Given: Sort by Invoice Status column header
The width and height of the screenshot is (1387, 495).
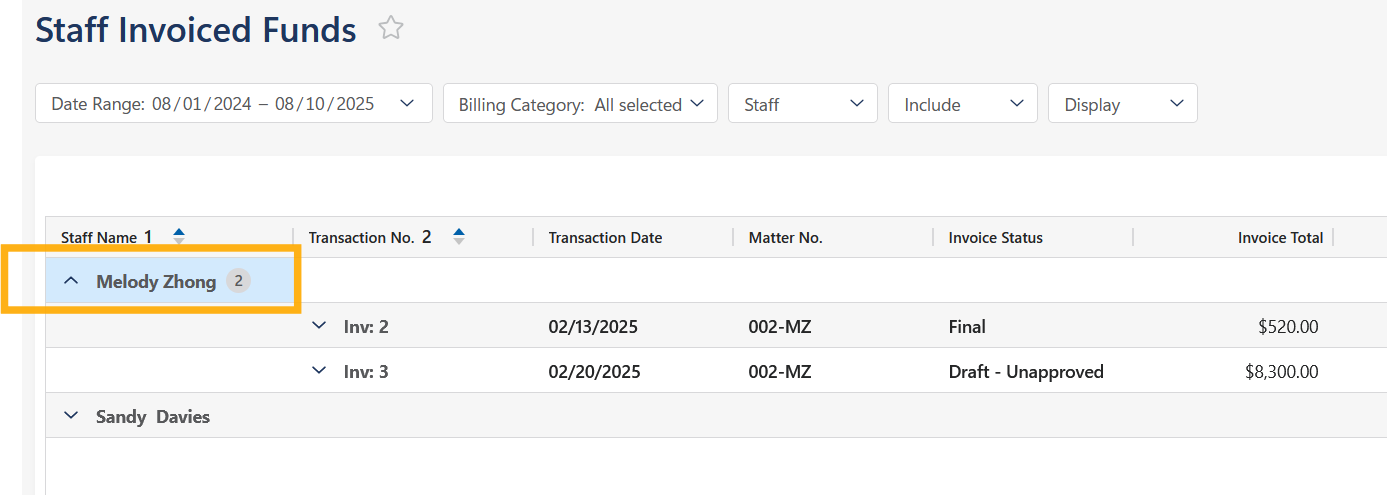Looking at the screenshot, I should [x=995, y=238].
